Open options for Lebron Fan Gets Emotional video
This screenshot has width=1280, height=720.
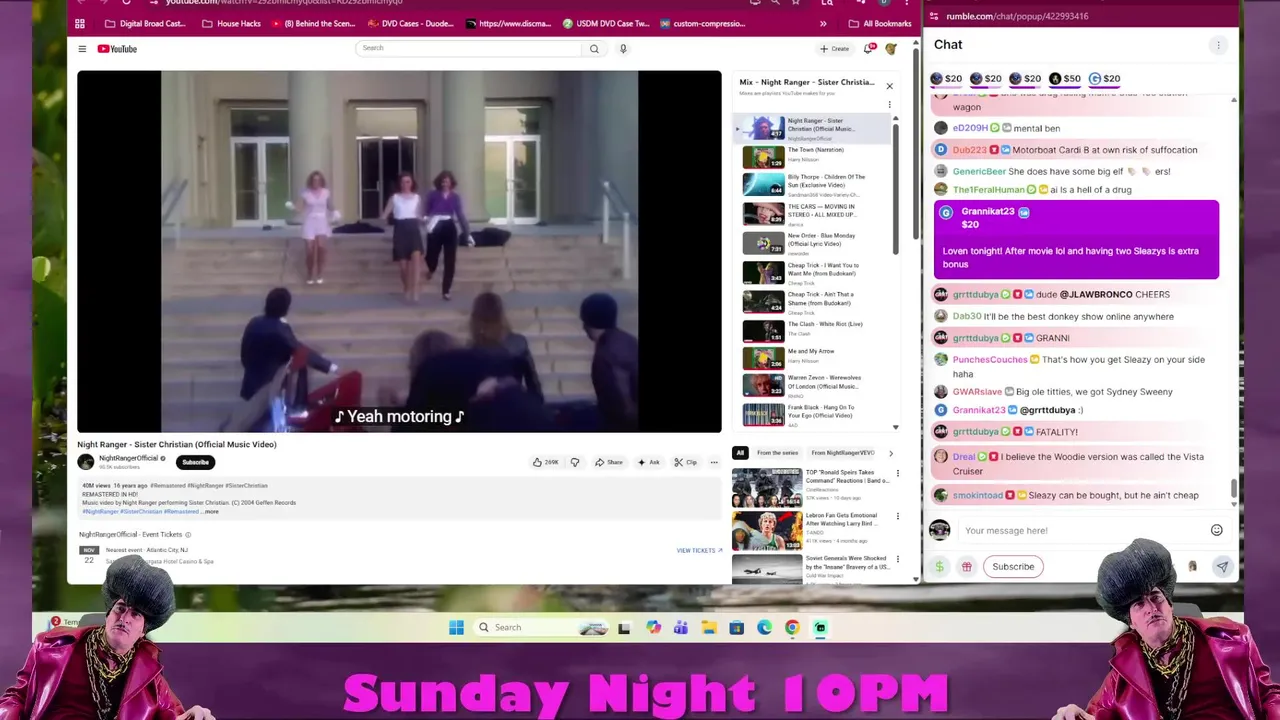[x=897, y=517]
